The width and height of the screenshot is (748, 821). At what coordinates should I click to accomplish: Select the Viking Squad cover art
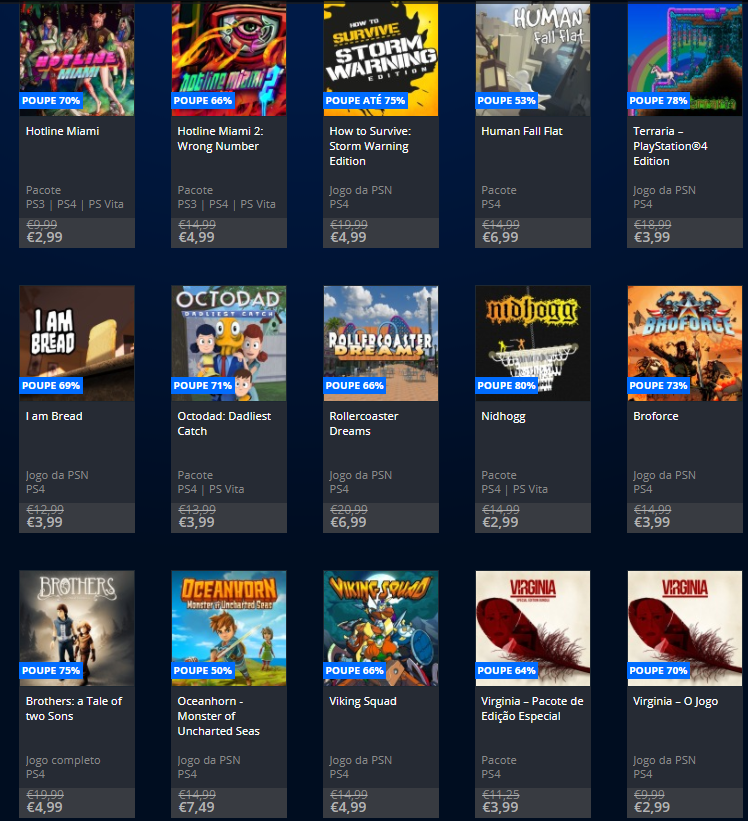[x=381, y=628]
